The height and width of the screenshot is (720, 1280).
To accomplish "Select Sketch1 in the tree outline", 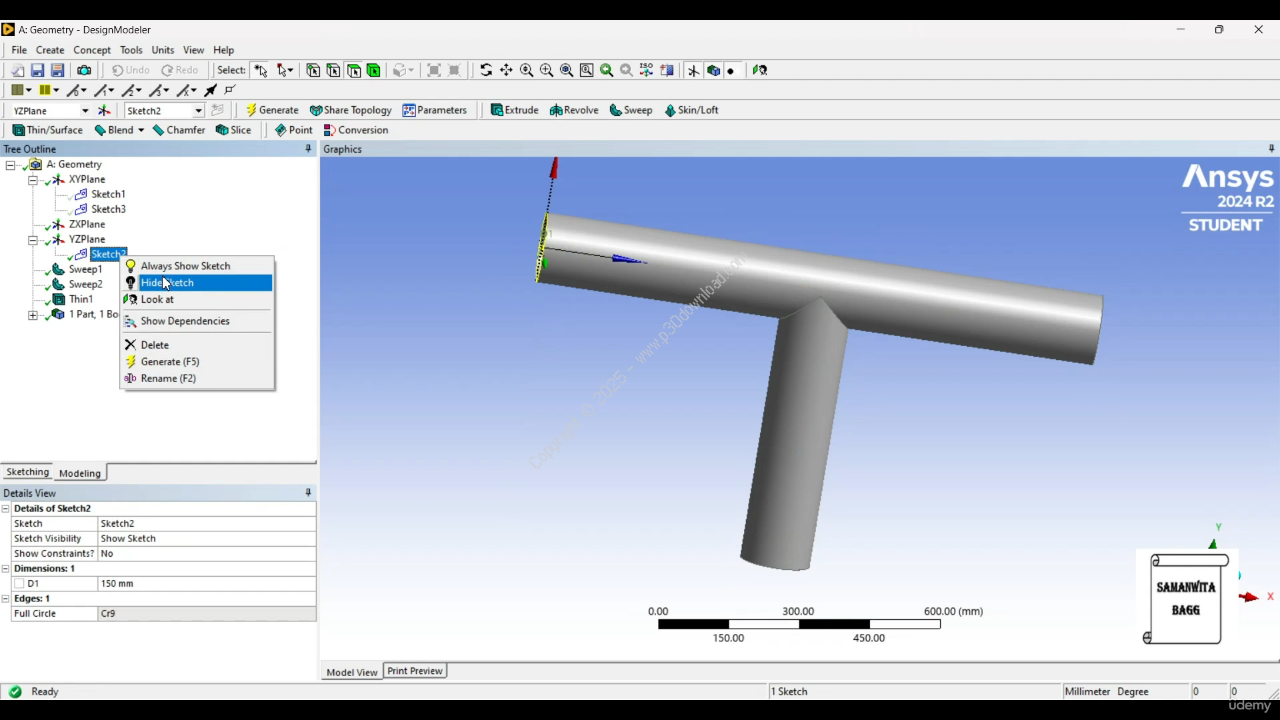I will [x=108, y=194].
